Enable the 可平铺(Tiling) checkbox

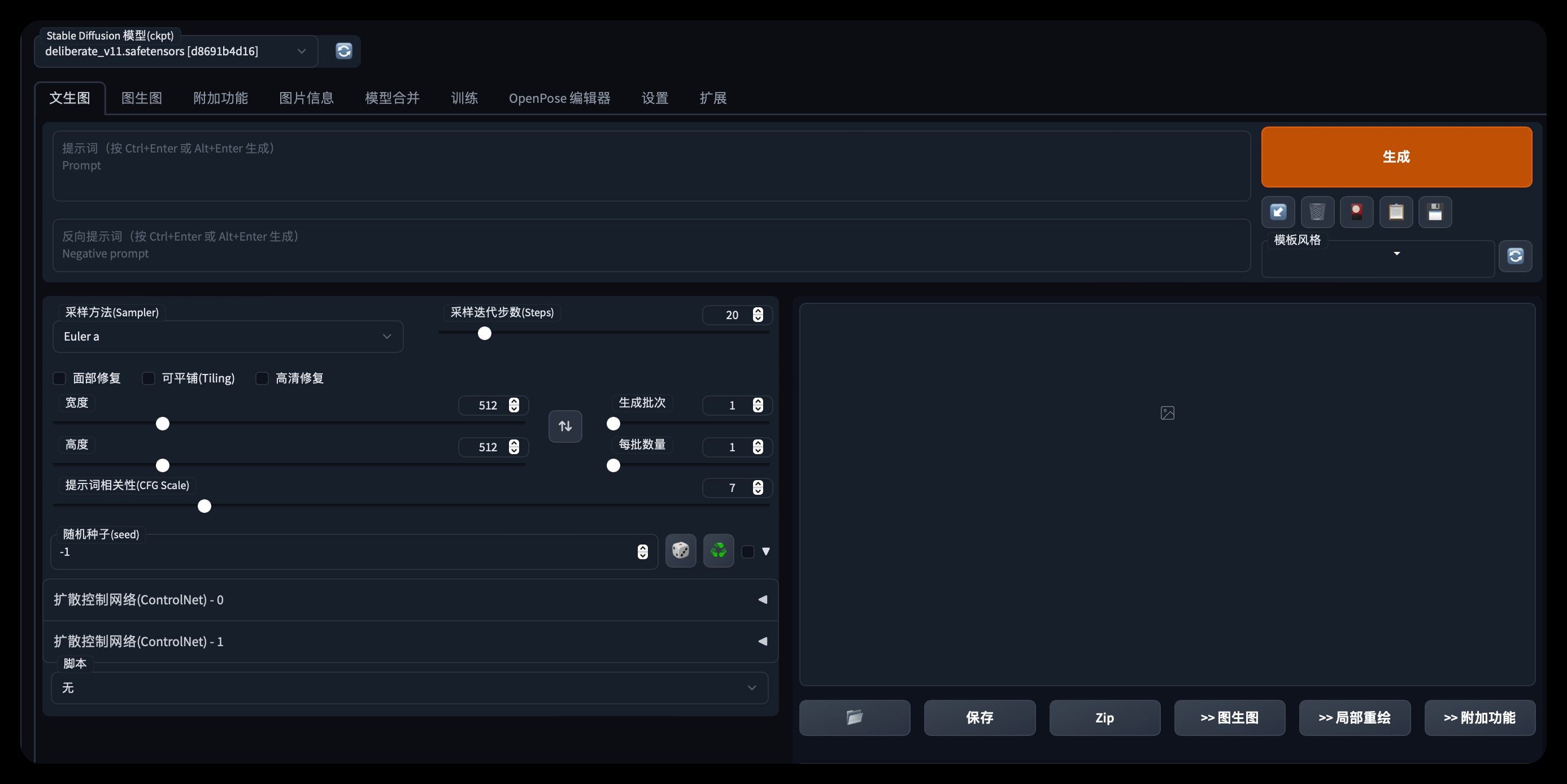149,378
